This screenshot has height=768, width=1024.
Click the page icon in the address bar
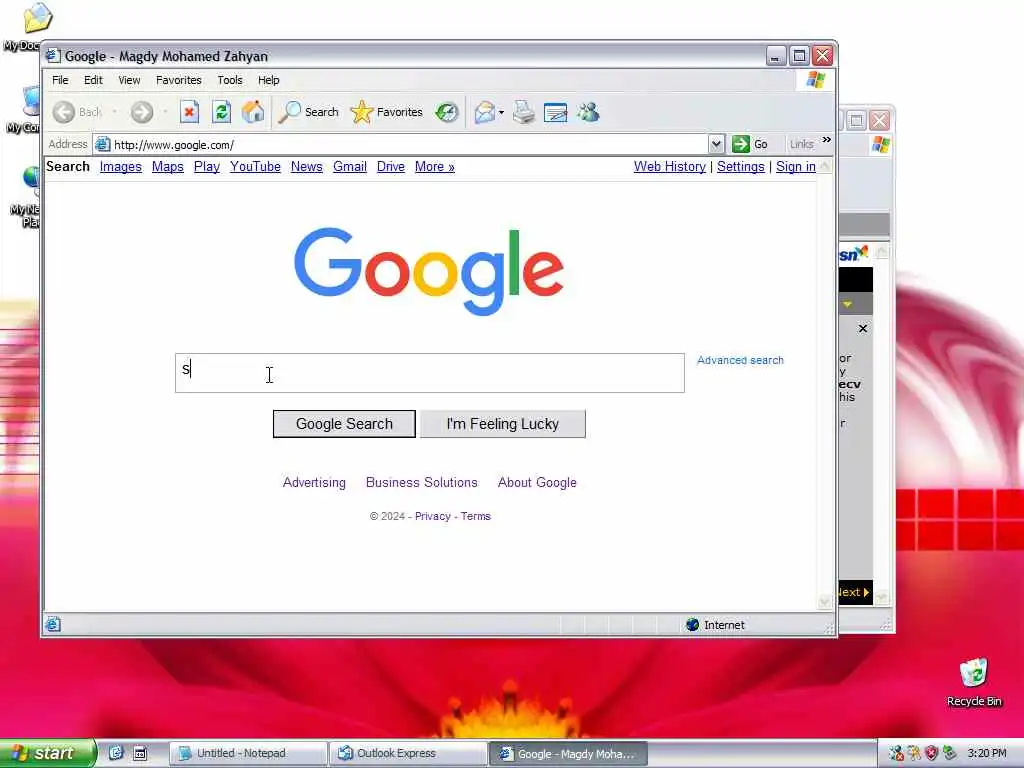103,144
